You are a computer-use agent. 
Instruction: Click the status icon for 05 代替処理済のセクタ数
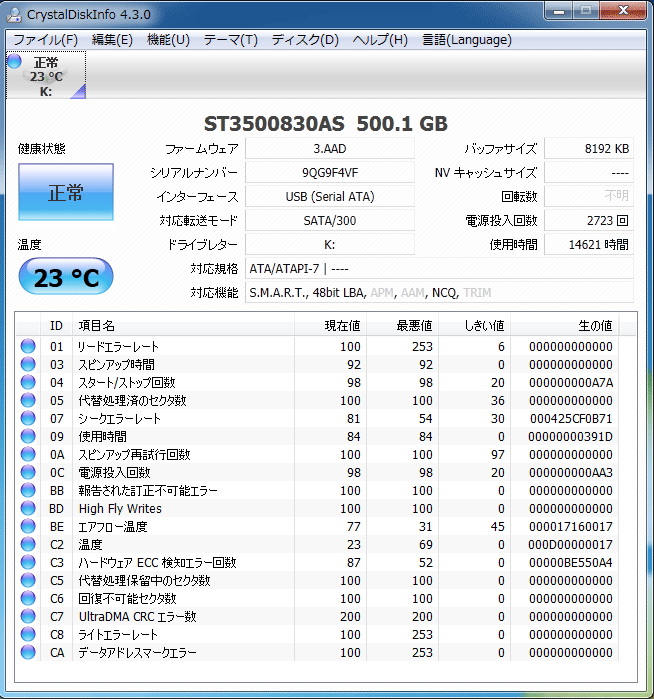(28, 400)
